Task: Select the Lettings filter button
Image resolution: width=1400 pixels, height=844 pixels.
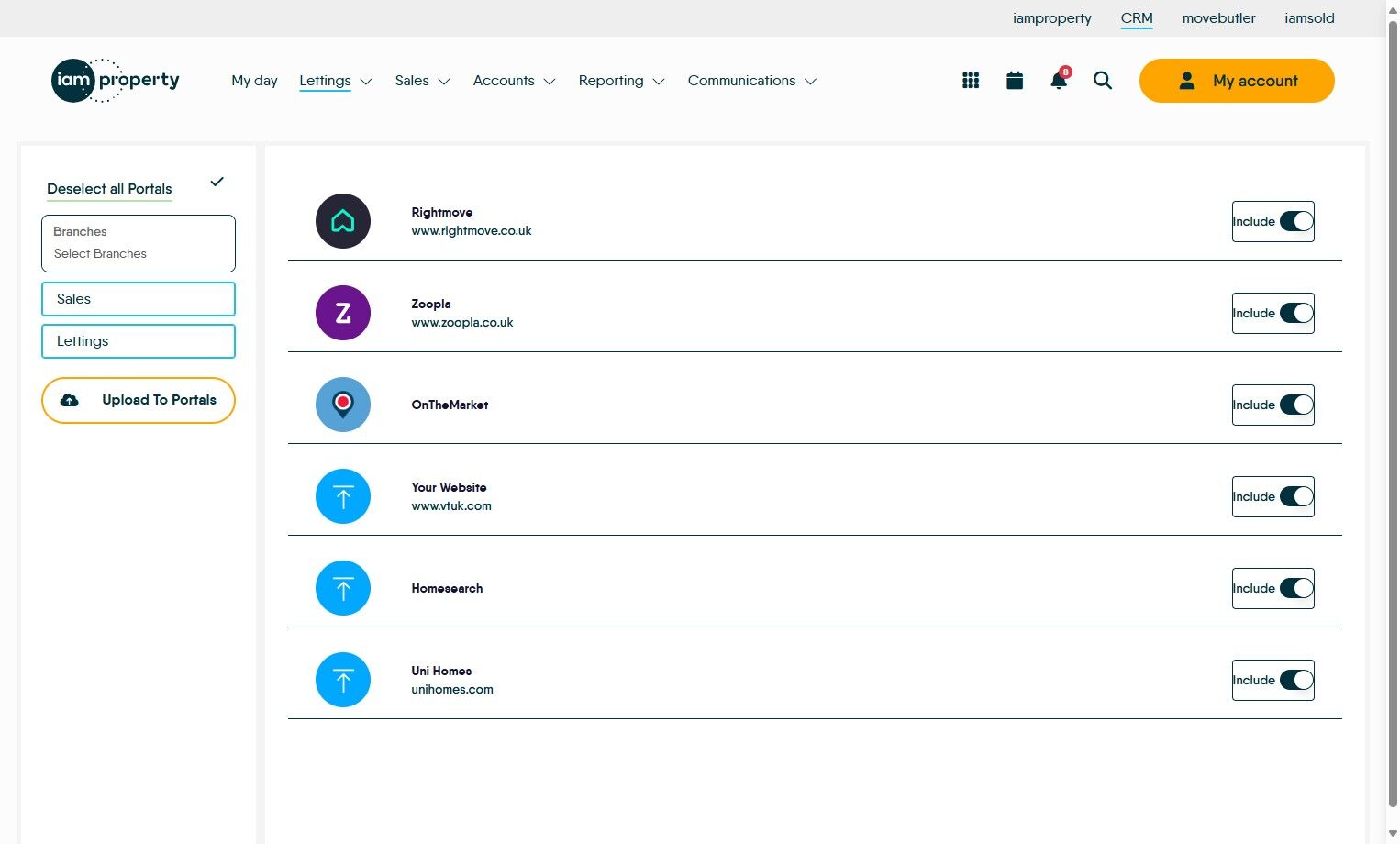Action: pyautogui.click(x=139, y=341)
